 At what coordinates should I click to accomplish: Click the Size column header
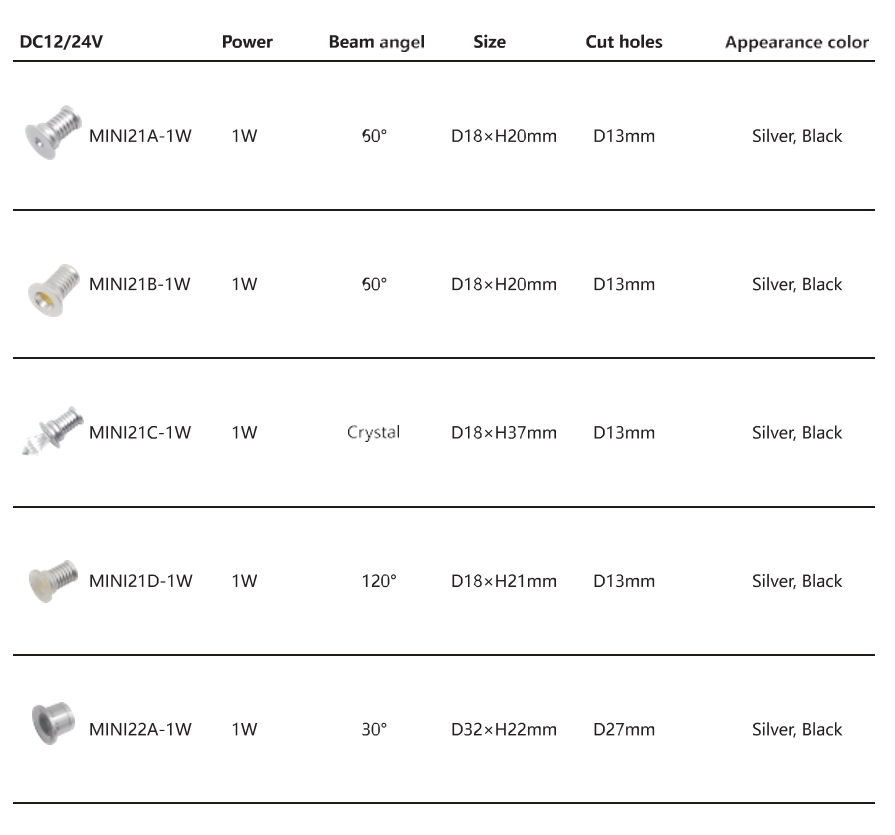[489, 42]
